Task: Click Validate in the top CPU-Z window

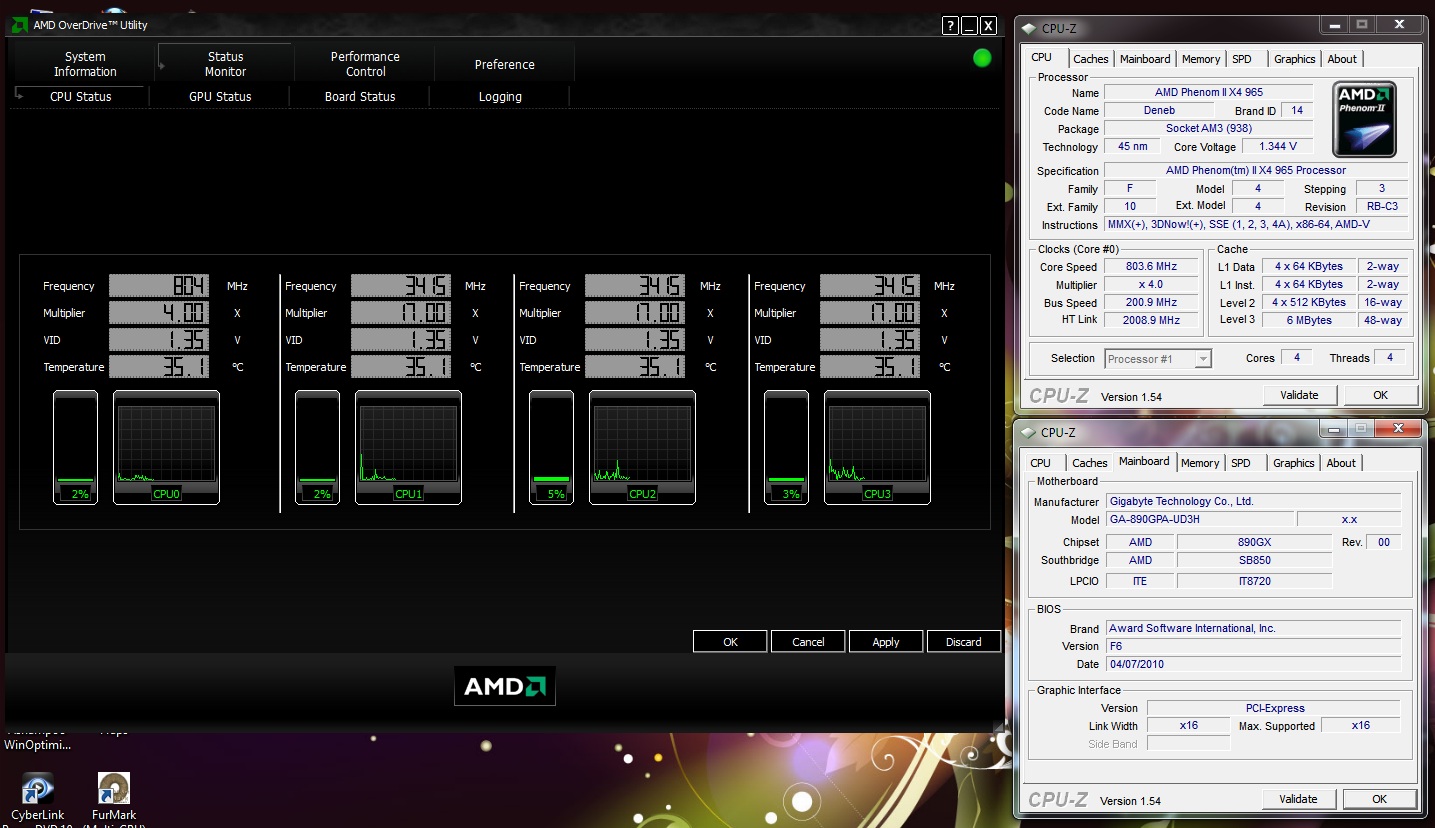Action: point(1299,395)
